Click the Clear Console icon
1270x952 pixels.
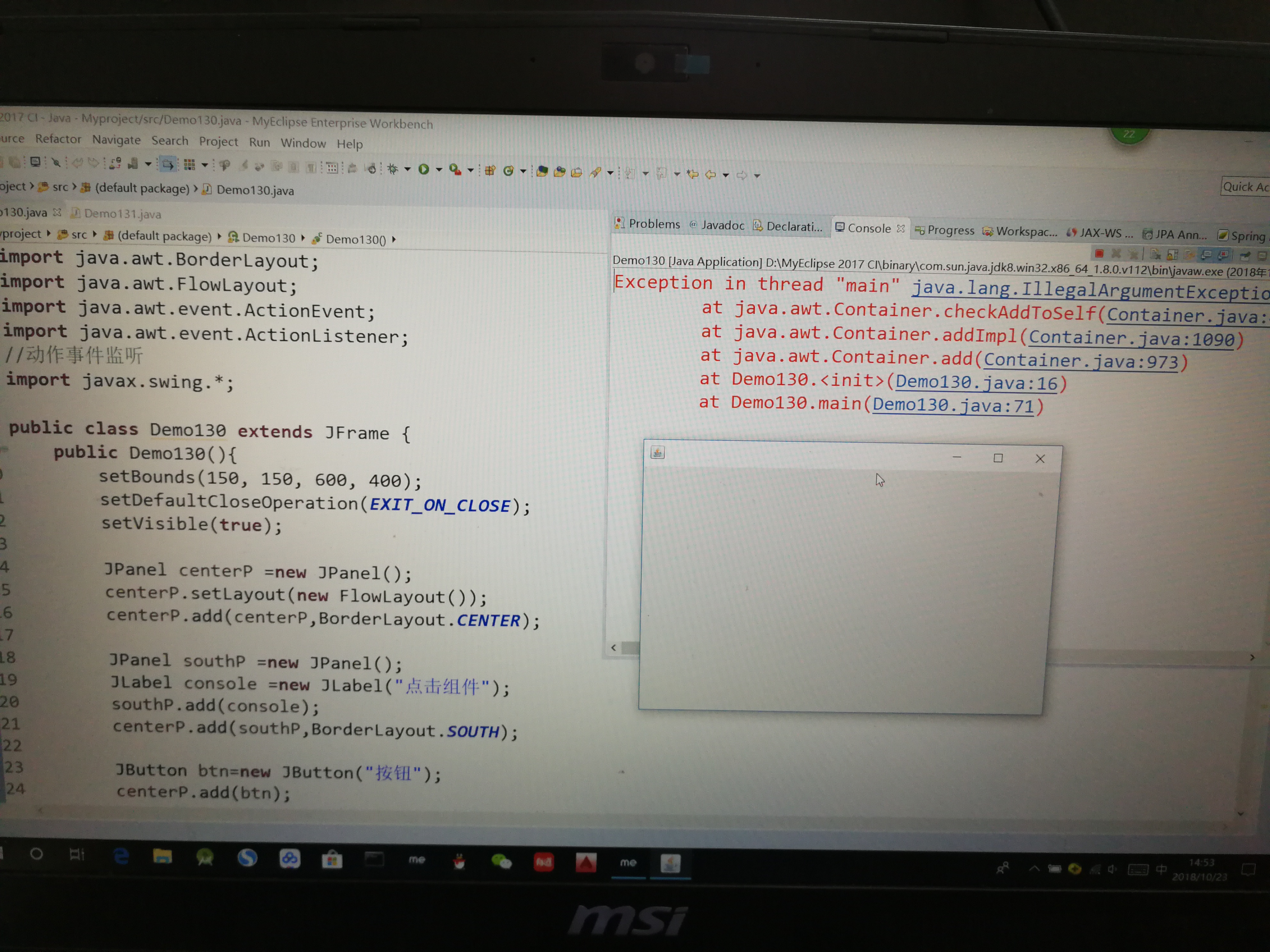[x=1155, y=254]
